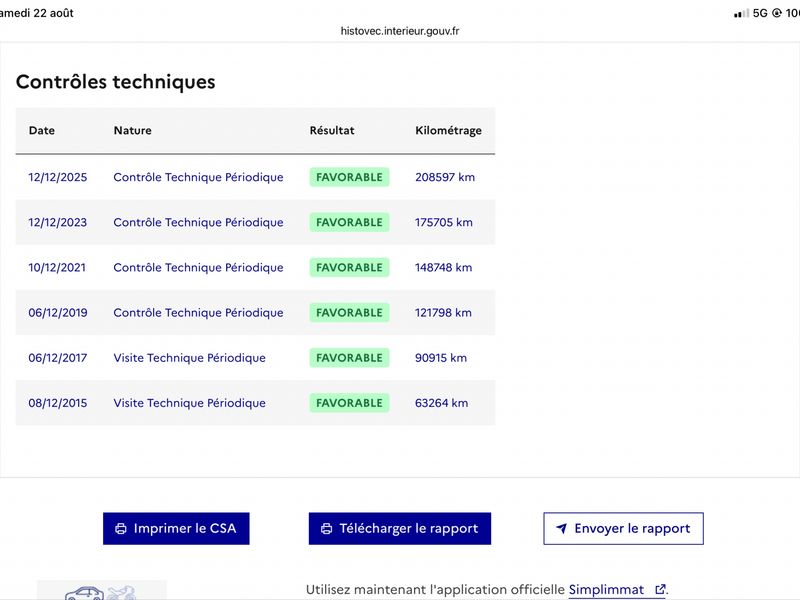Click the FAVORABLE badge for 12/12/2023

349,222
